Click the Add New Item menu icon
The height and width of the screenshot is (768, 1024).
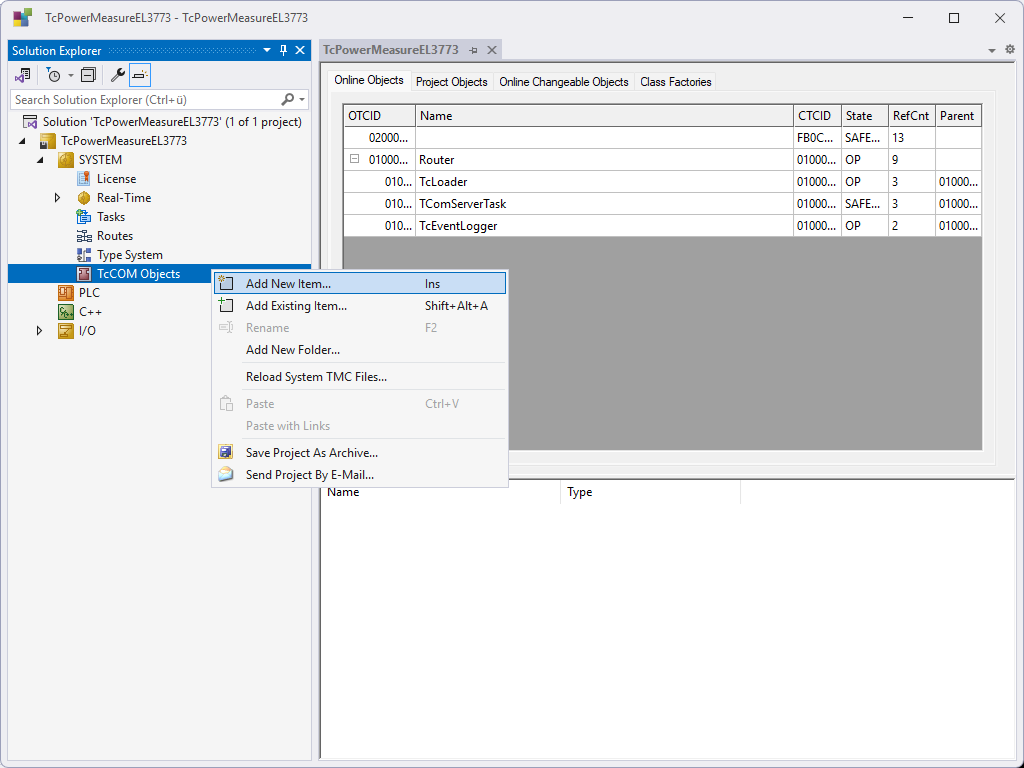226,283
